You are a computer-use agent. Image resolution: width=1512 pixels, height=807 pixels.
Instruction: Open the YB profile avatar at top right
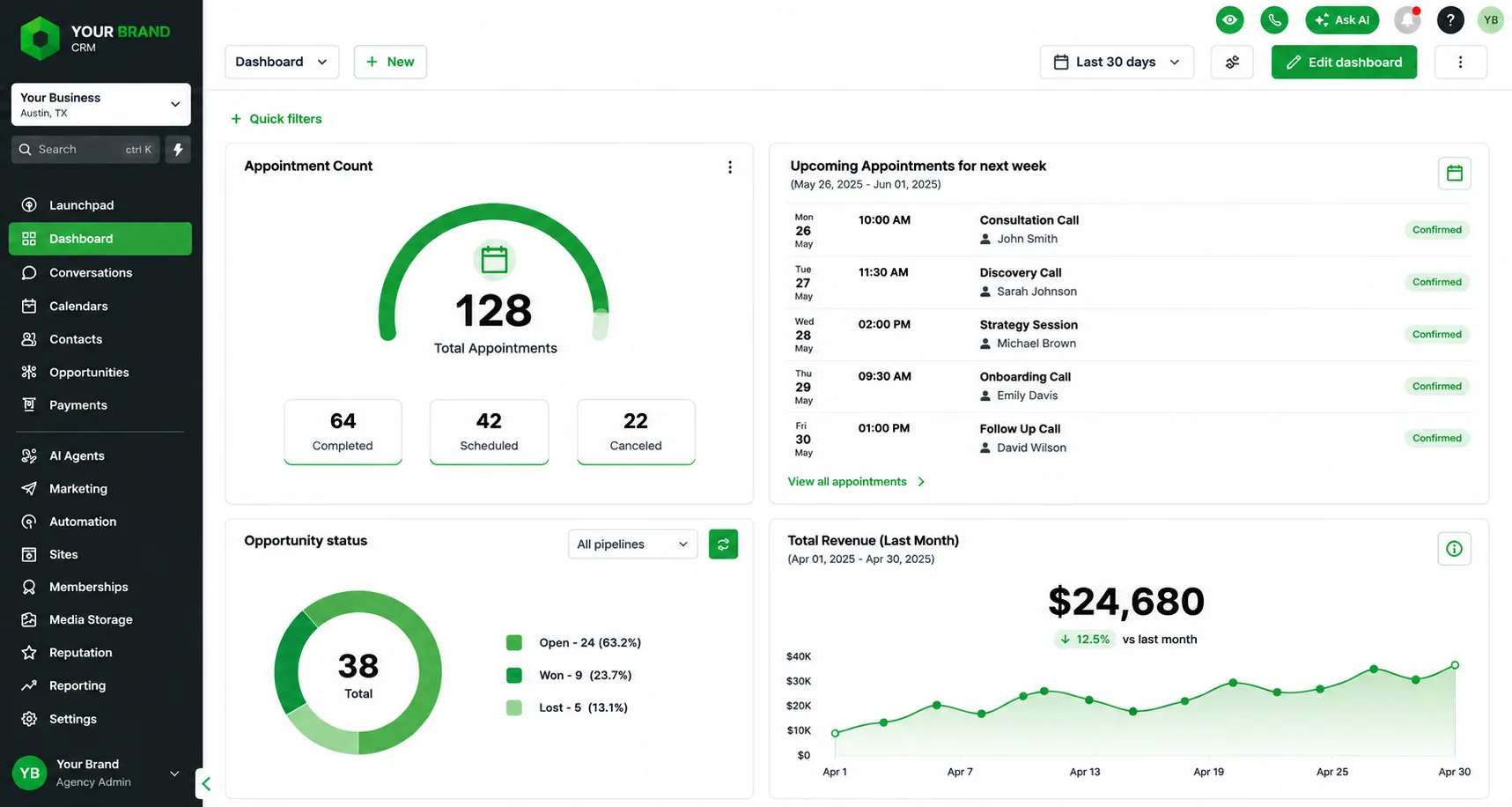tap(1490, 19)
